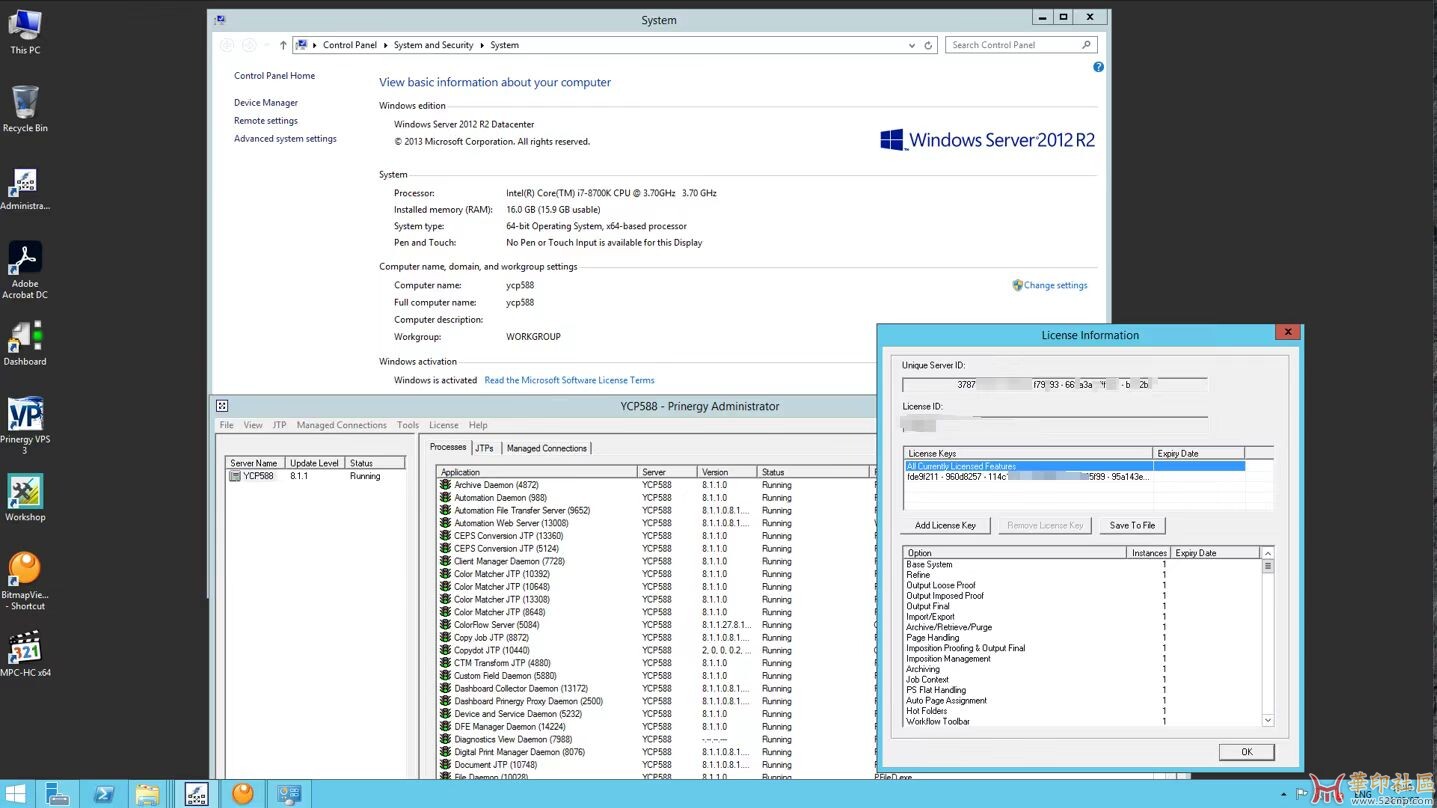Screen dimensions: 1437x808
Task: Expand the Control Panel breadcrumb arrow
Action: point(385,45)
